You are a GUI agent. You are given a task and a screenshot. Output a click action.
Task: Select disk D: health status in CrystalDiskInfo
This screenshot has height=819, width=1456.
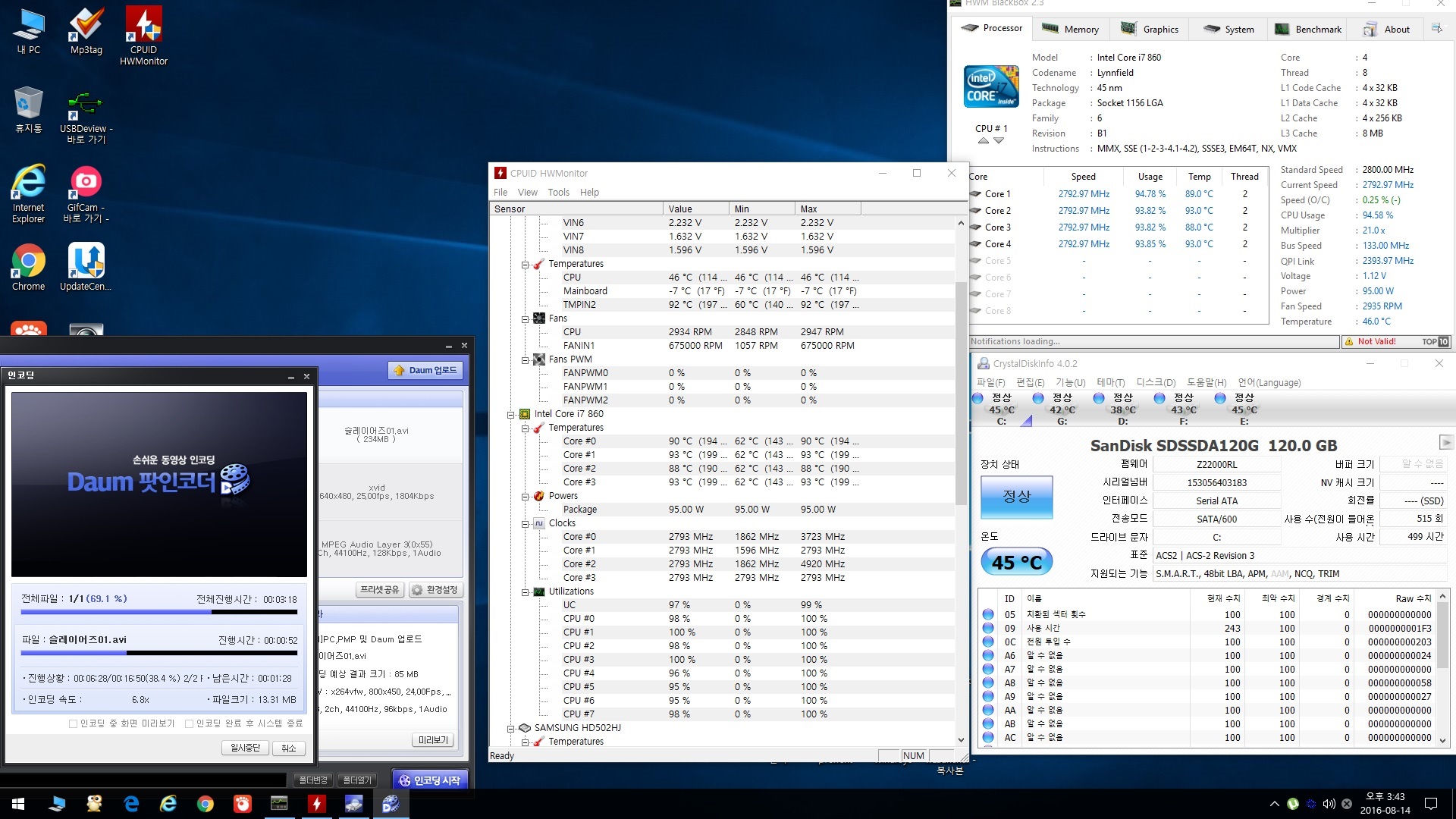tap(1122, 409)
